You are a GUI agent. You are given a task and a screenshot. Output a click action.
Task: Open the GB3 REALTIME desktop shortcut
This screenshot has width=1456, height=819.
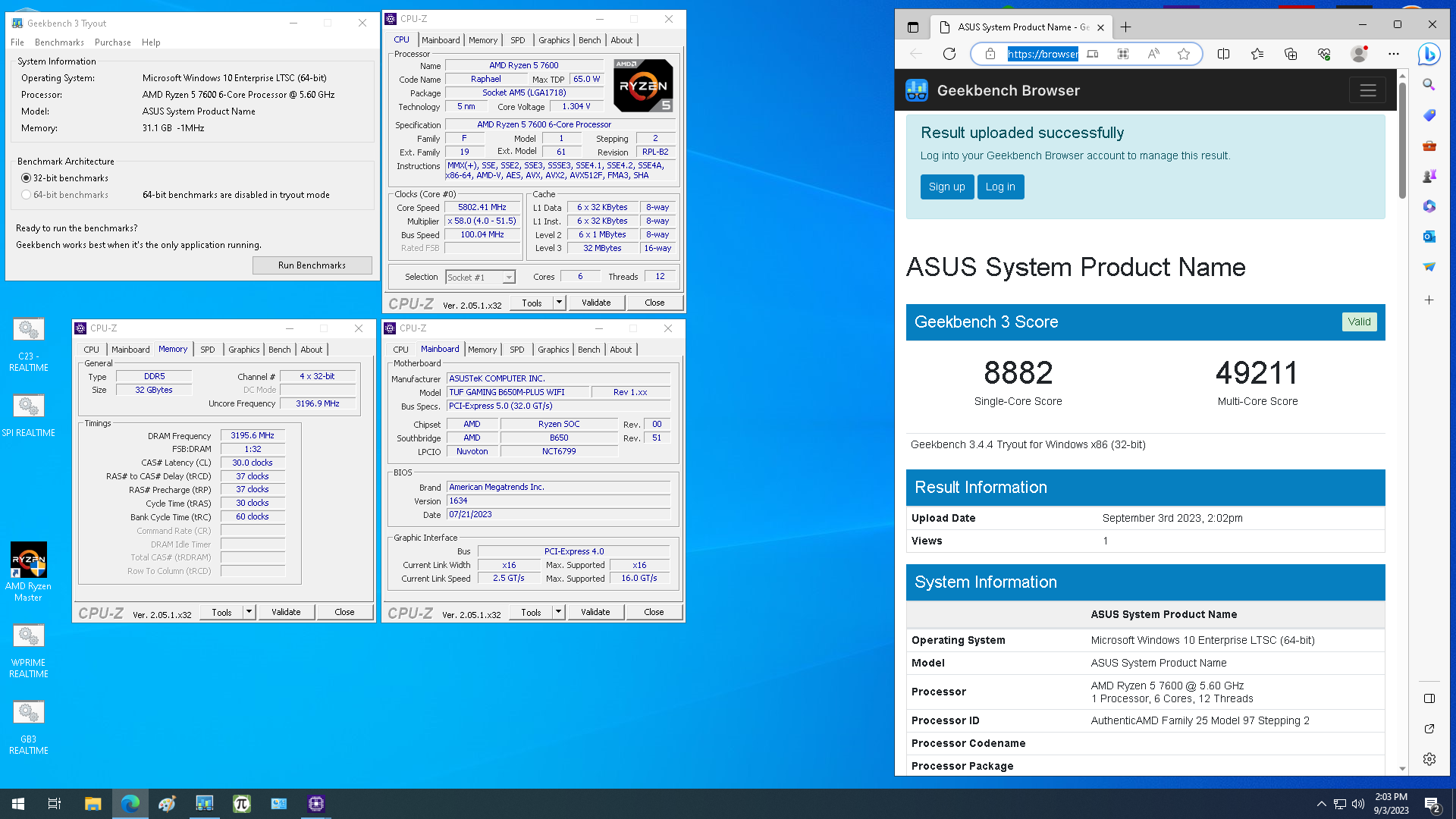coord(29,727)
